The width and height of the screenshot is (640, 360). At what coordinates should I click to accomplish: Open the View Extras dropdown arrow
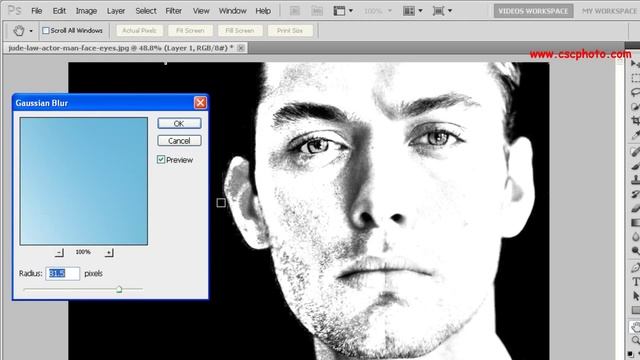351,11
